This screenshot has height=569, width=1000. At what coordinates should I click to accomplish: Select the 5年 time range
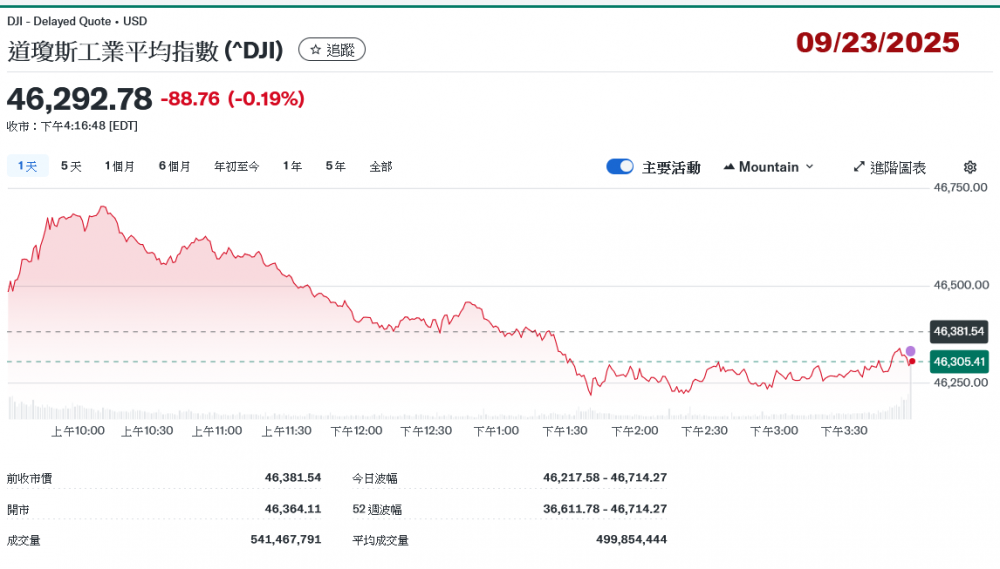[335, 167]
